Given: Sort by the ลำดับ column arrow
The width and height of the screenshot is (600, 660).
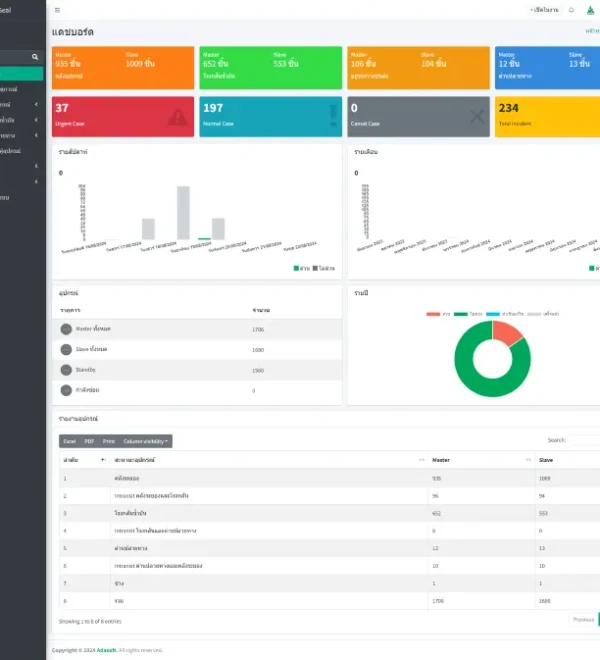Looking at the screenshot, I should click(x=103, y=460).
